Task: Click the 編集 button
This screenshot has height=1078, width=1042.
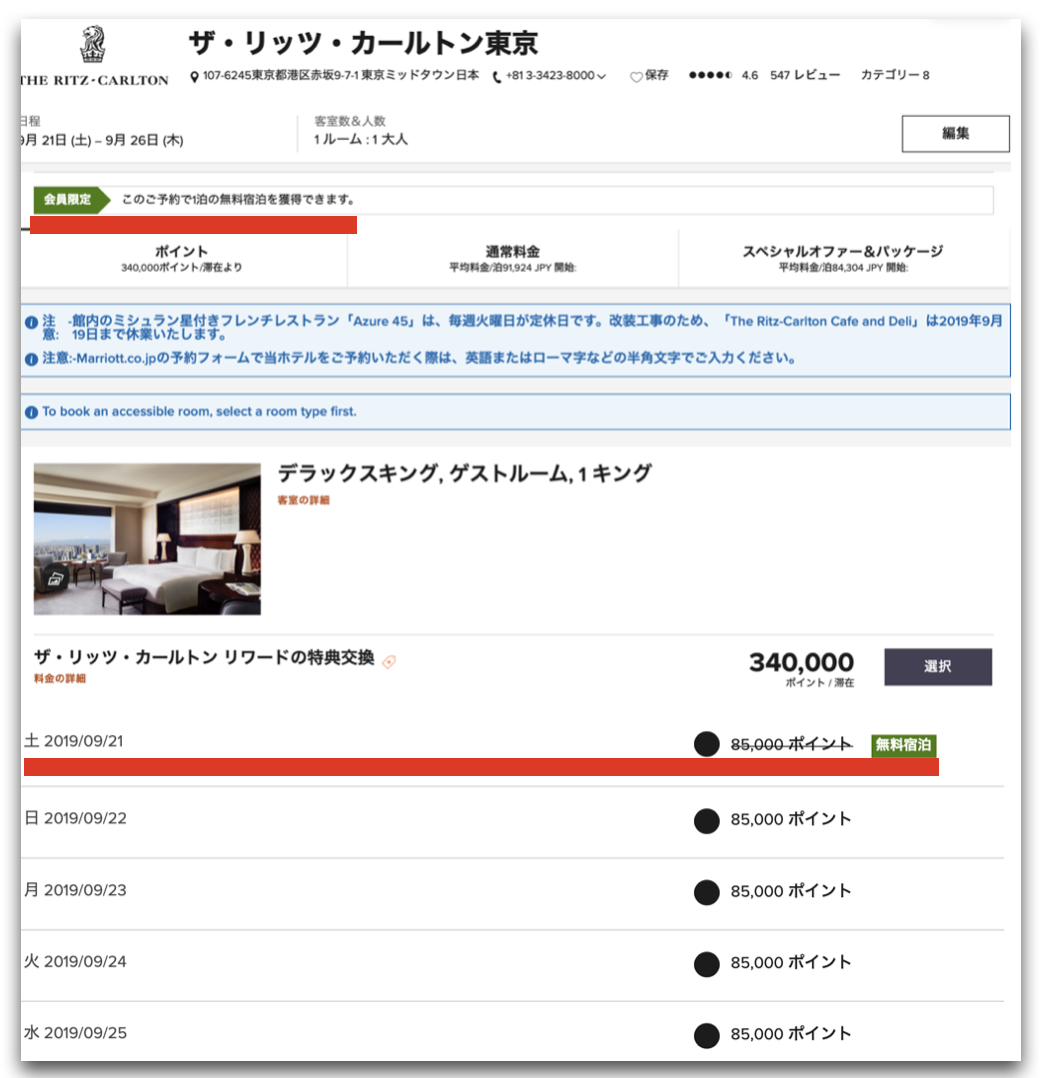Action: (x=955, y=133)
